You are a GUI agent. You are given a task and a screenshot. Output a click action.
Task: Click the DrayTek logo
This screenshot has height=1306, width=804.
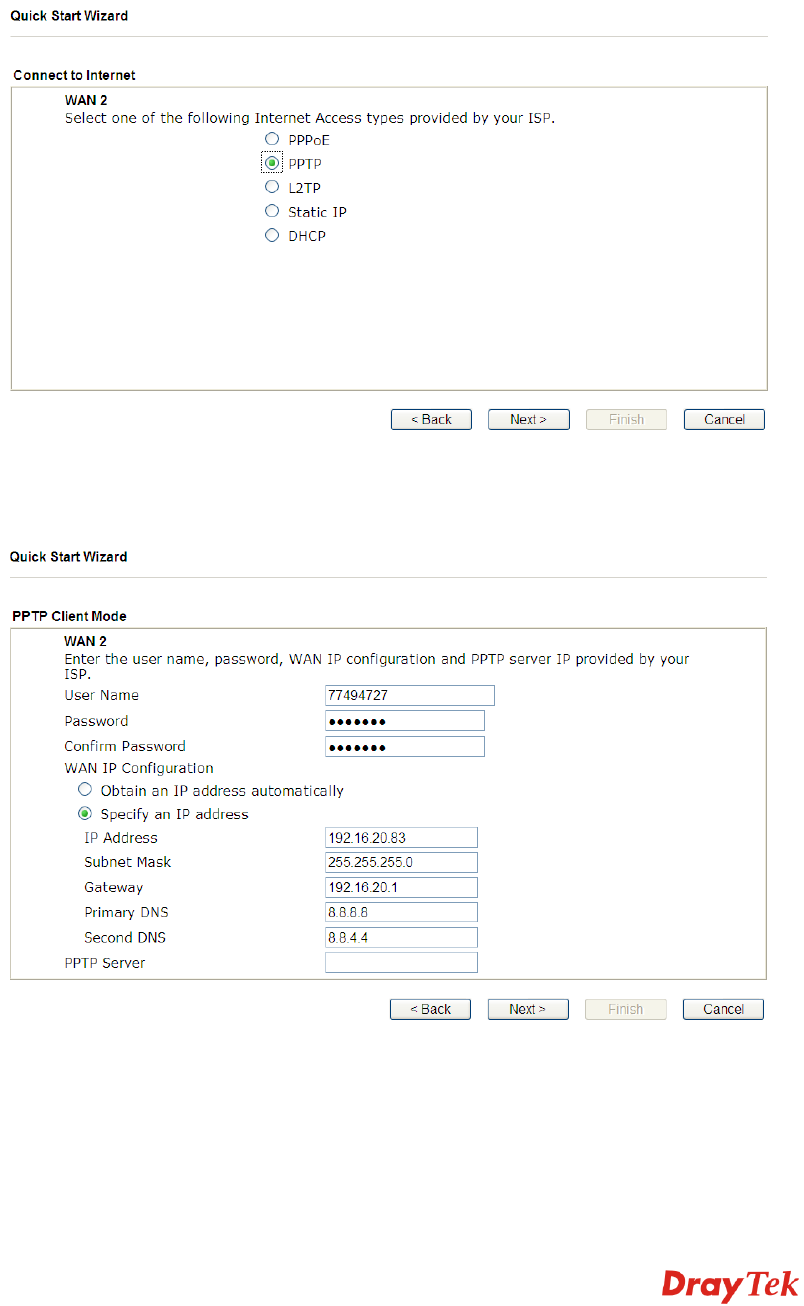coord(729,1285)
